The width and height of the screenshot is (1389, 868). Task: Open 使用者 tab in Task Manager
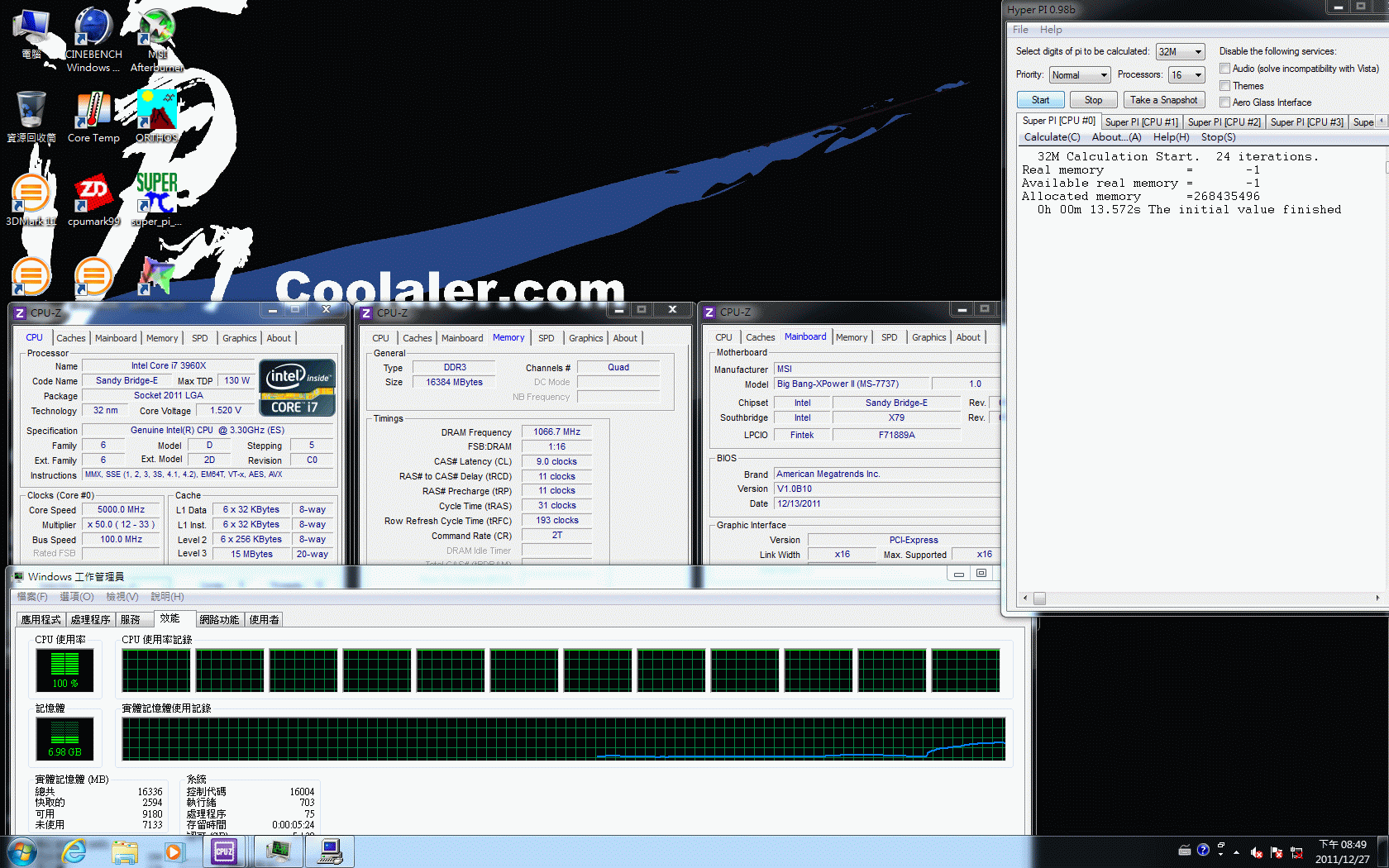click(x=265, y=619)
